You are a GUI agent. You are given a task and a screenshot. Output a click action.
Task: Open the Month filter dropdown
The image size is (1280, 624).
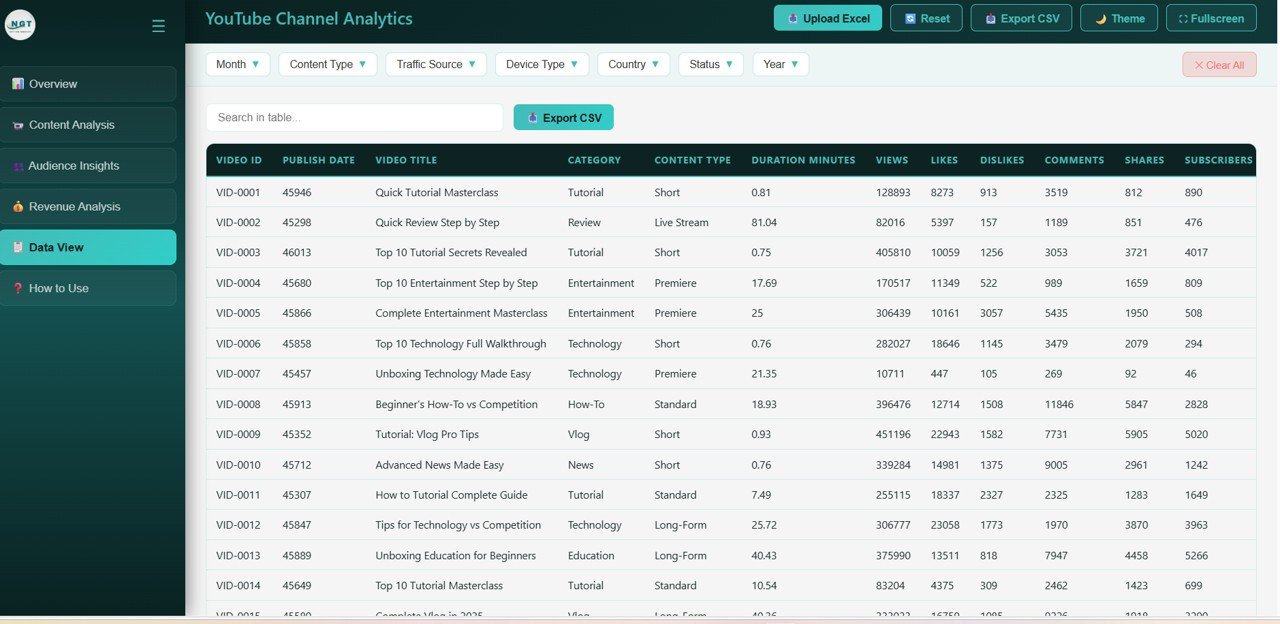(237, 64)
